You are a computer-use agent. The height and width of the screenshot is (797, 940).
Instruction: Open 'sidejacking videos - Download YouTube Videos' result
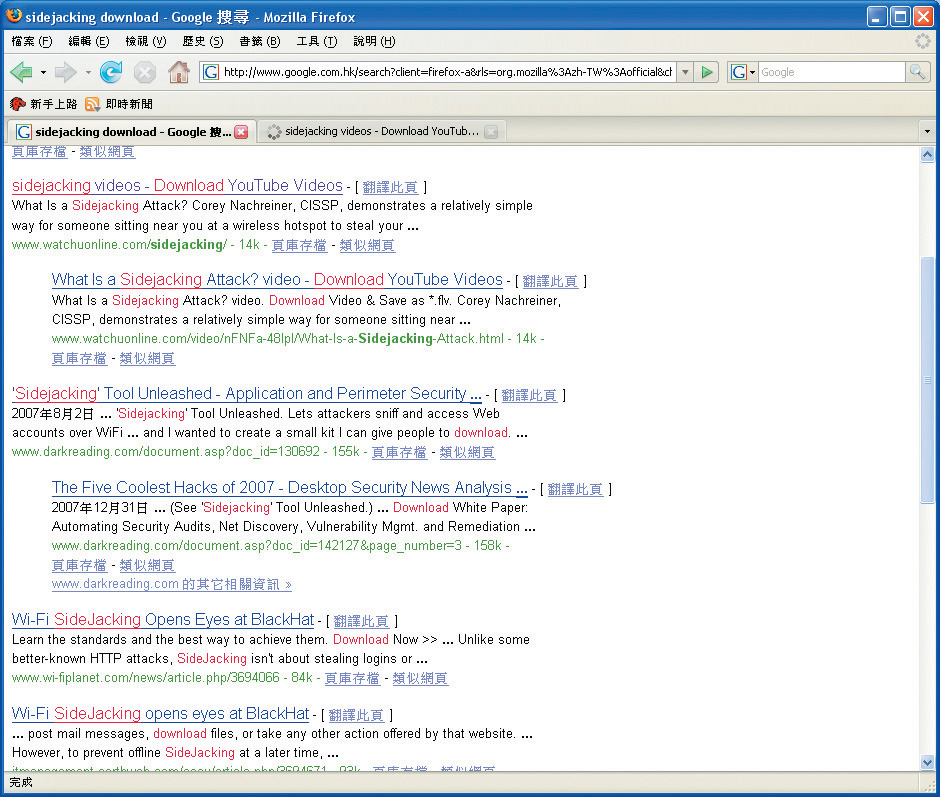pos(177,186)
